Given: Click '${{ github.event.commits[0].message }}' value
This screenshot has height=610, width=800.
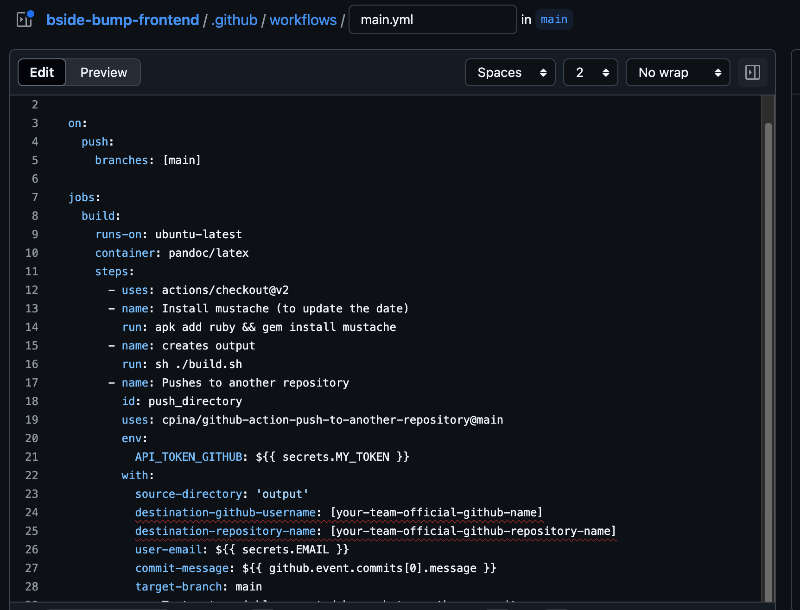Looking at the screenshot, I should coord(369,568).
